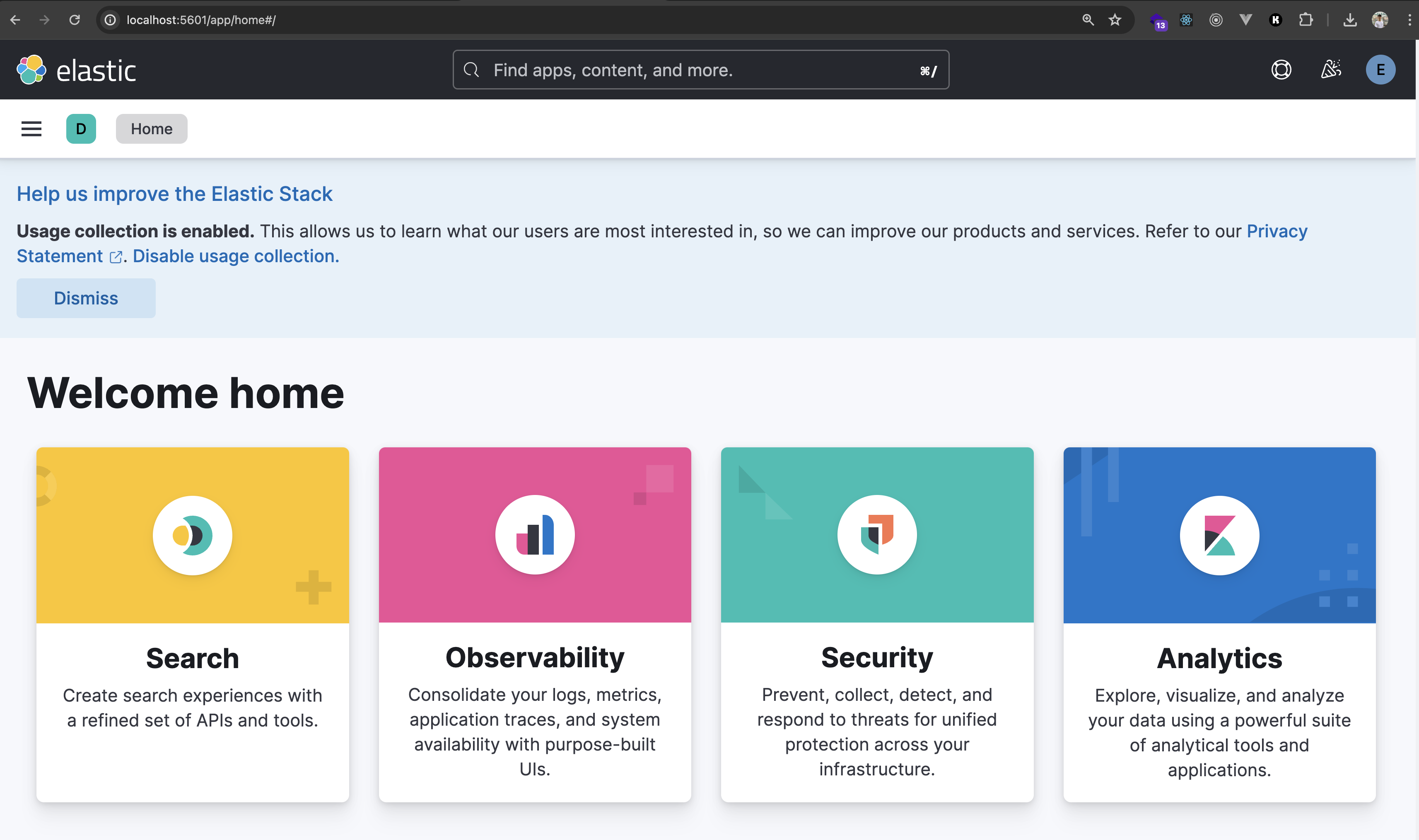Open Chrome's three-dot menu

point(1409,20)
